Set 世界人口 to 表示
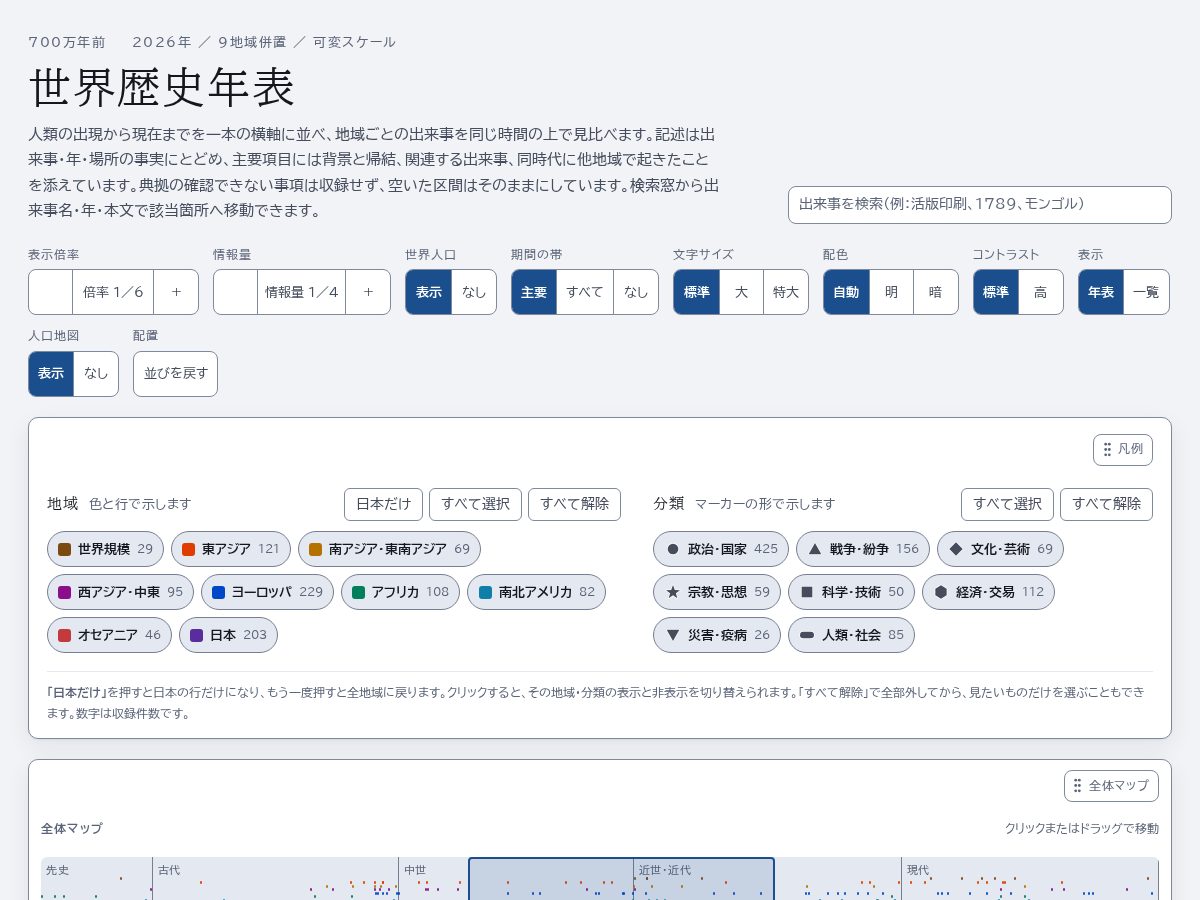Image resolution: width=1200 pixels, height=900 pixels. coord(429,292)
